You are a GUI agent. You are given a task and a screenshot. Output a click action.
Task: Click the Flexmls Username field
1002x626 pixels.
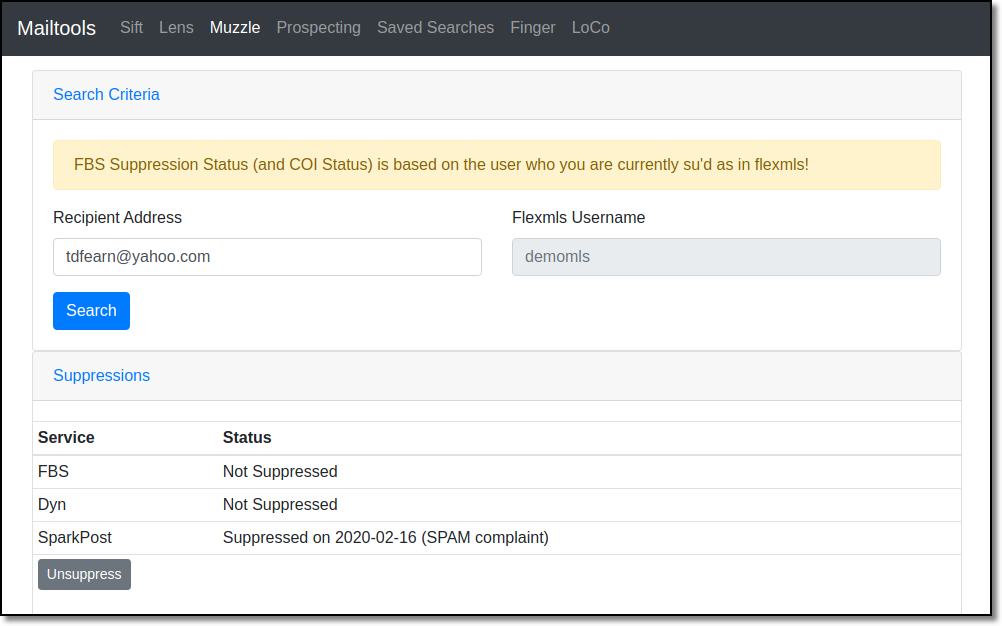[726, 257]
